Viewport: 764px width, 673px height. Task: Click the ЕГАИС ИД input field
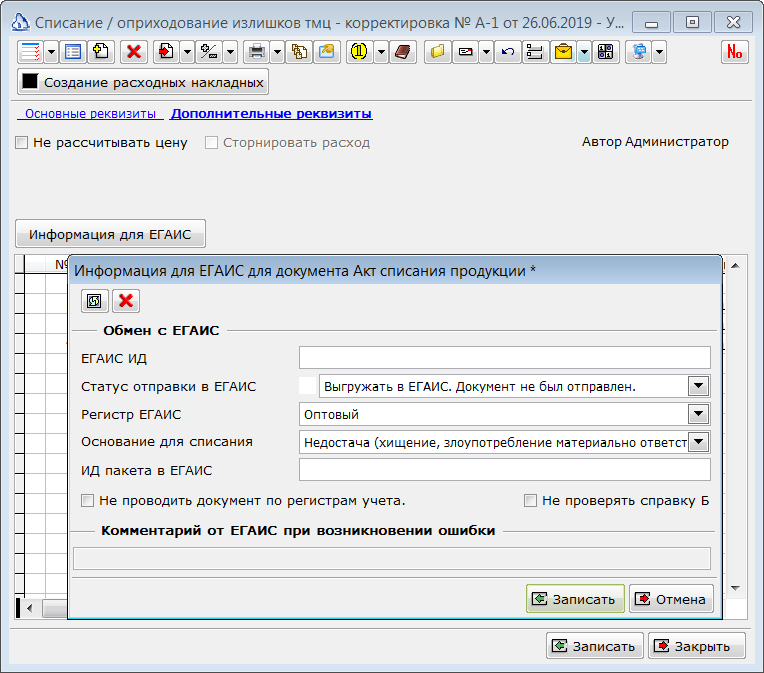(x=505, y=358)
